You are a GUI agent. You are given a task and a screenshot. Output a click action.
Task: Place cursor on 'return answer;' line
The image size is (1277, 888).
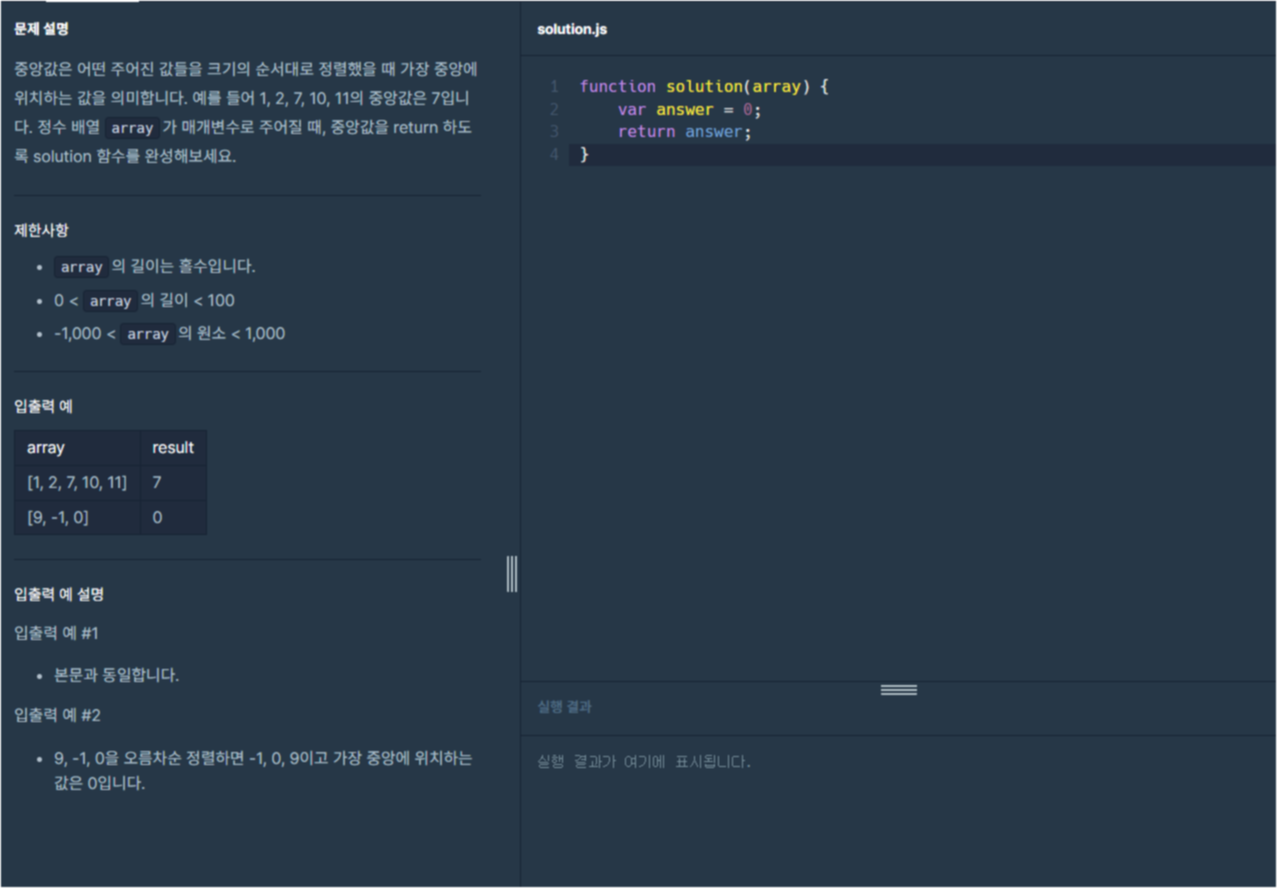(x=684, y=132)
